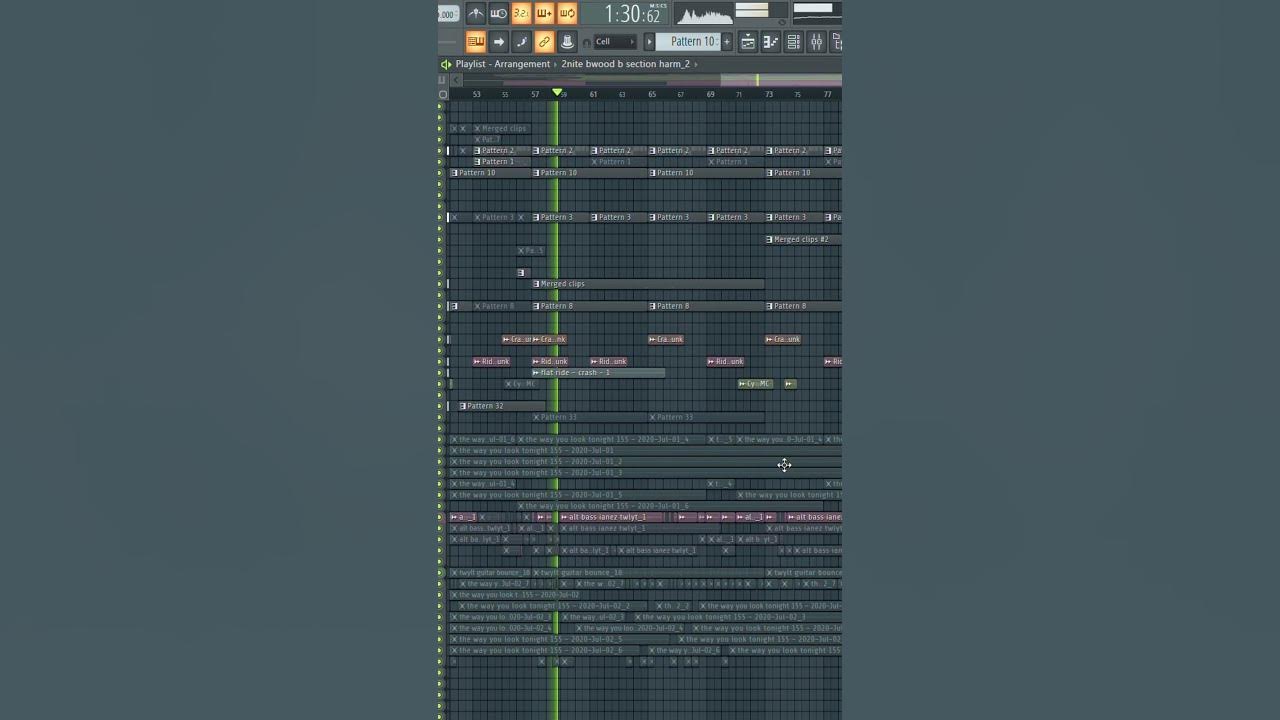Click arrow left of Pattern 10 selector

point(649,42)
